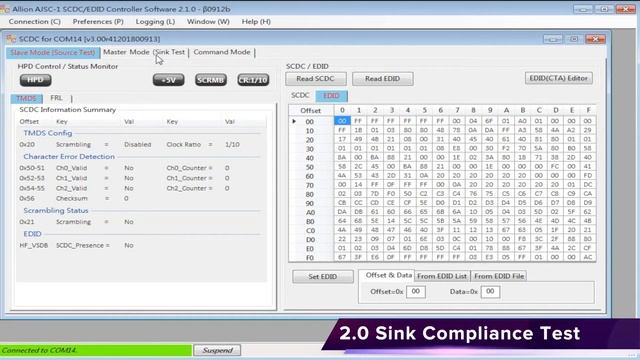This screenshot has width=640, height=360.
Task: Select row header 80 in EDID table
Action: tap(310, 195)
